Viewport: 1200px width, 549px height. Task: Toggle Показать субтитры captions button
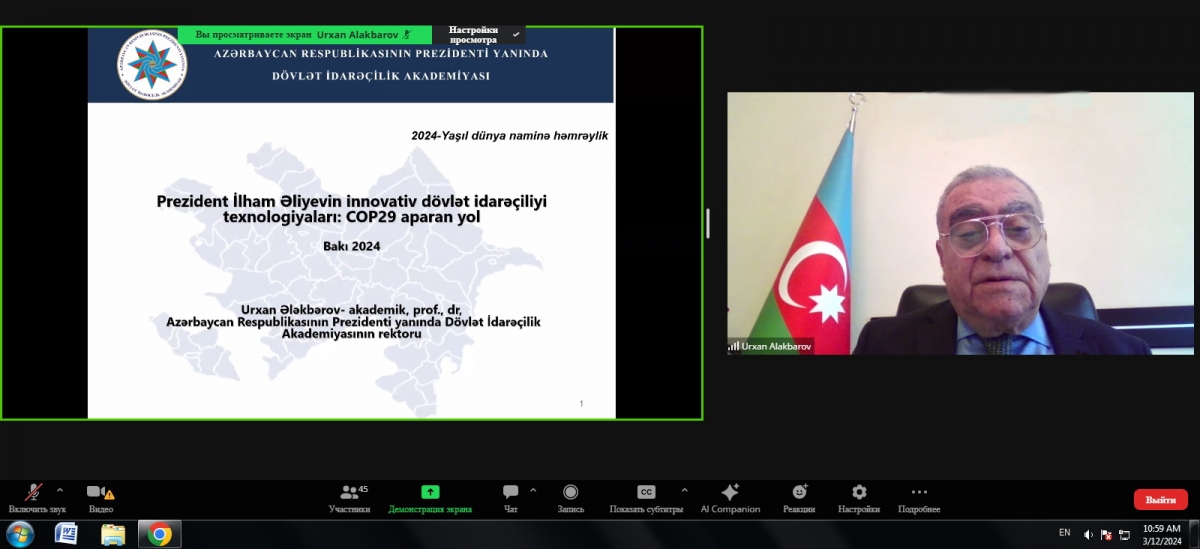pos(646,498)
